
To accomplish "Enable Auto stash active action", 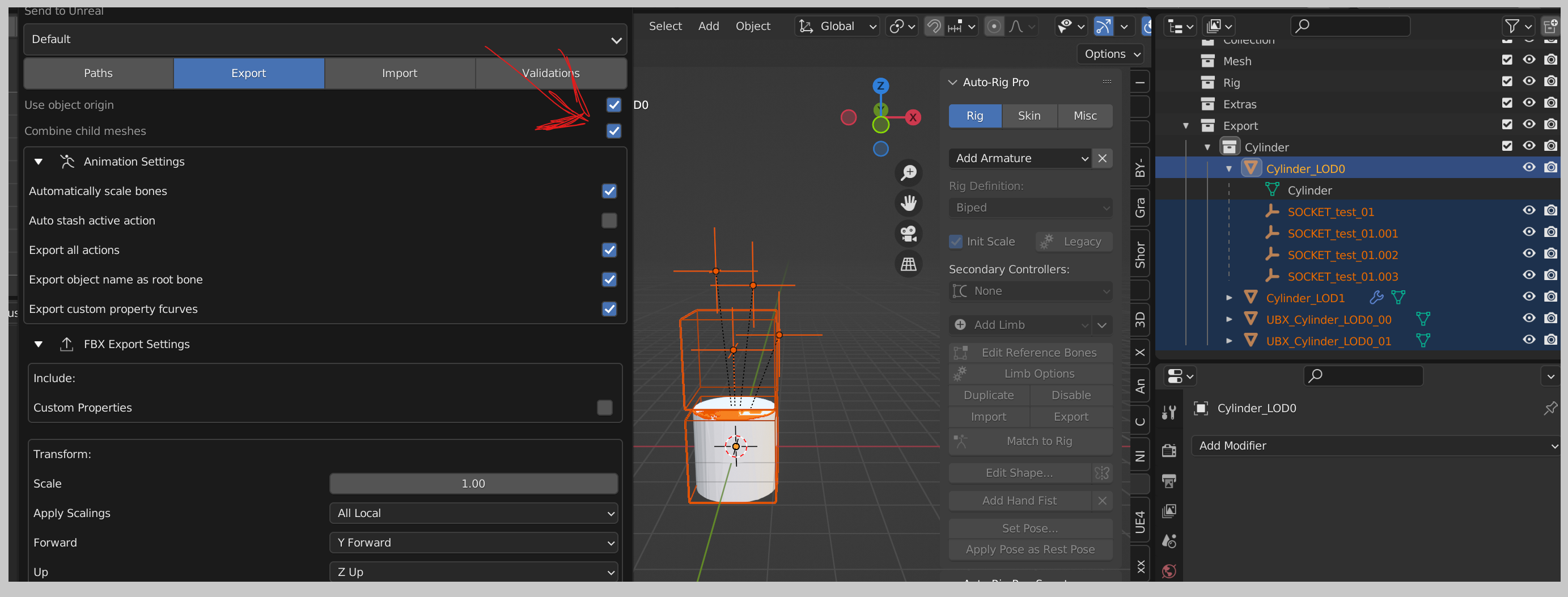I will (609, 221).
